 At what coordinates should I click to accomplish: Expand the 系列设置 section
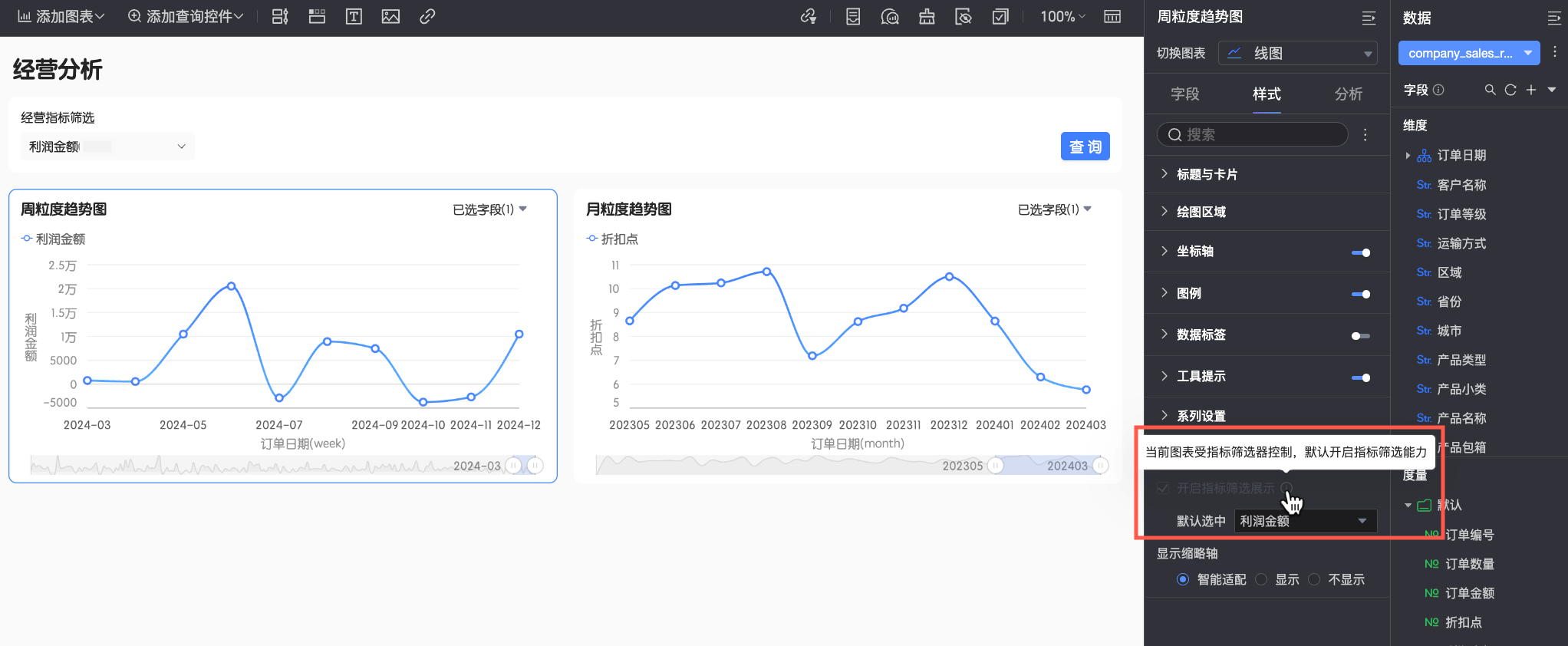pos(1201,417)
